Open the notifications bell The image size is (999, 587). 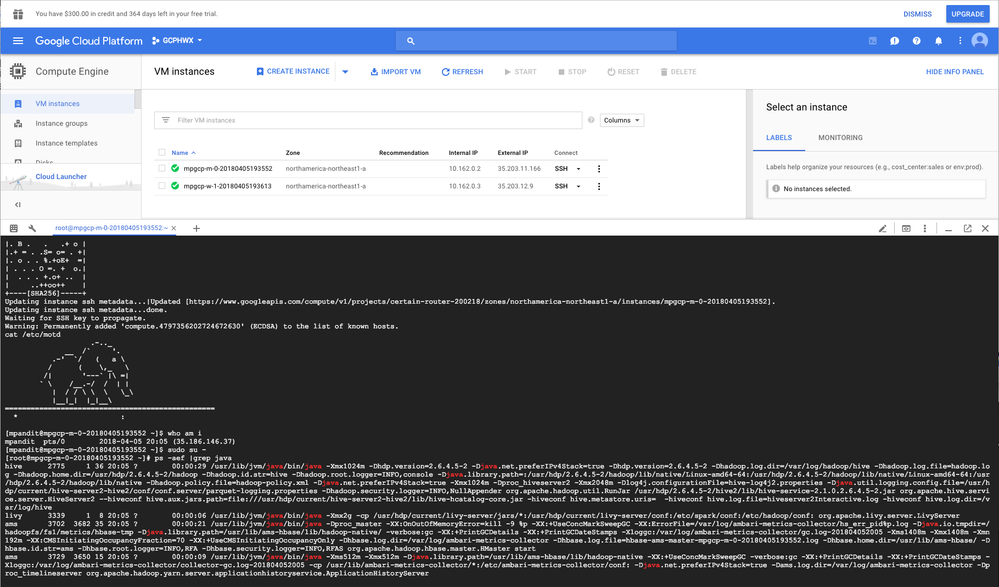[x=937, y=41]
